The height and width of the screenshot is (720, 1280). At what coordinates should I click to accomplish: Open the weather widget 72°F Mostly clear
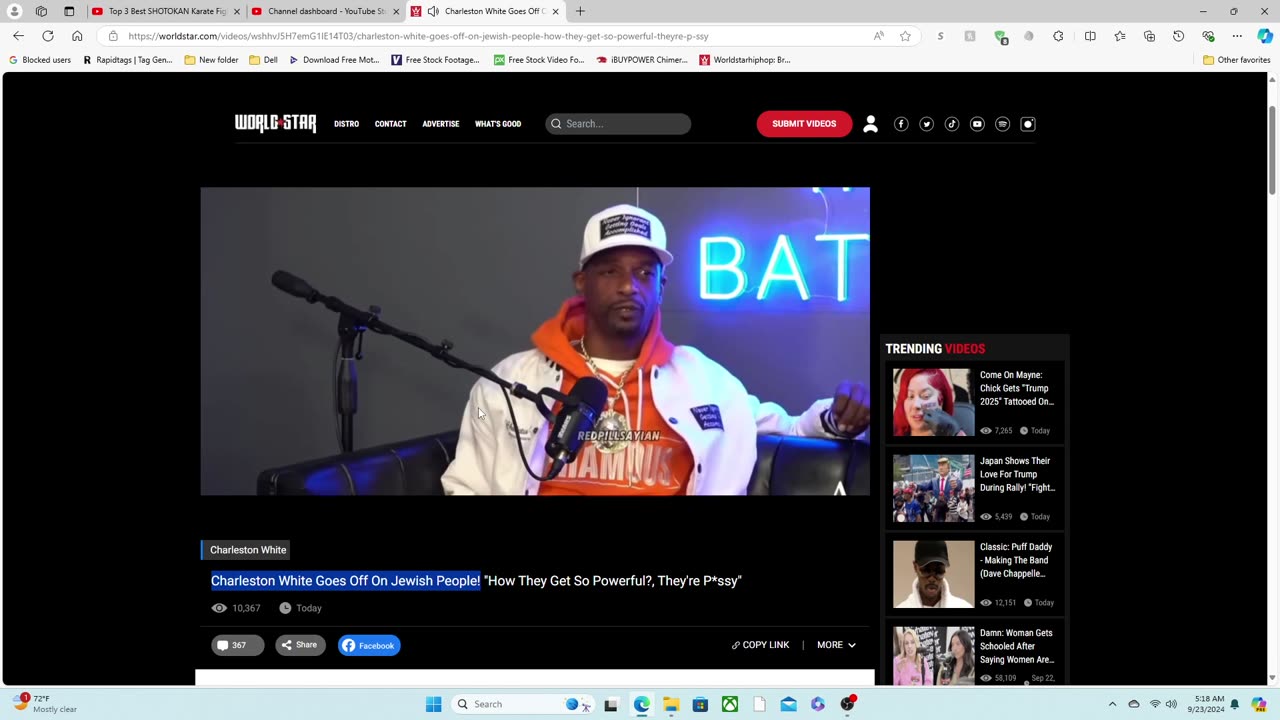coord(46,704)
